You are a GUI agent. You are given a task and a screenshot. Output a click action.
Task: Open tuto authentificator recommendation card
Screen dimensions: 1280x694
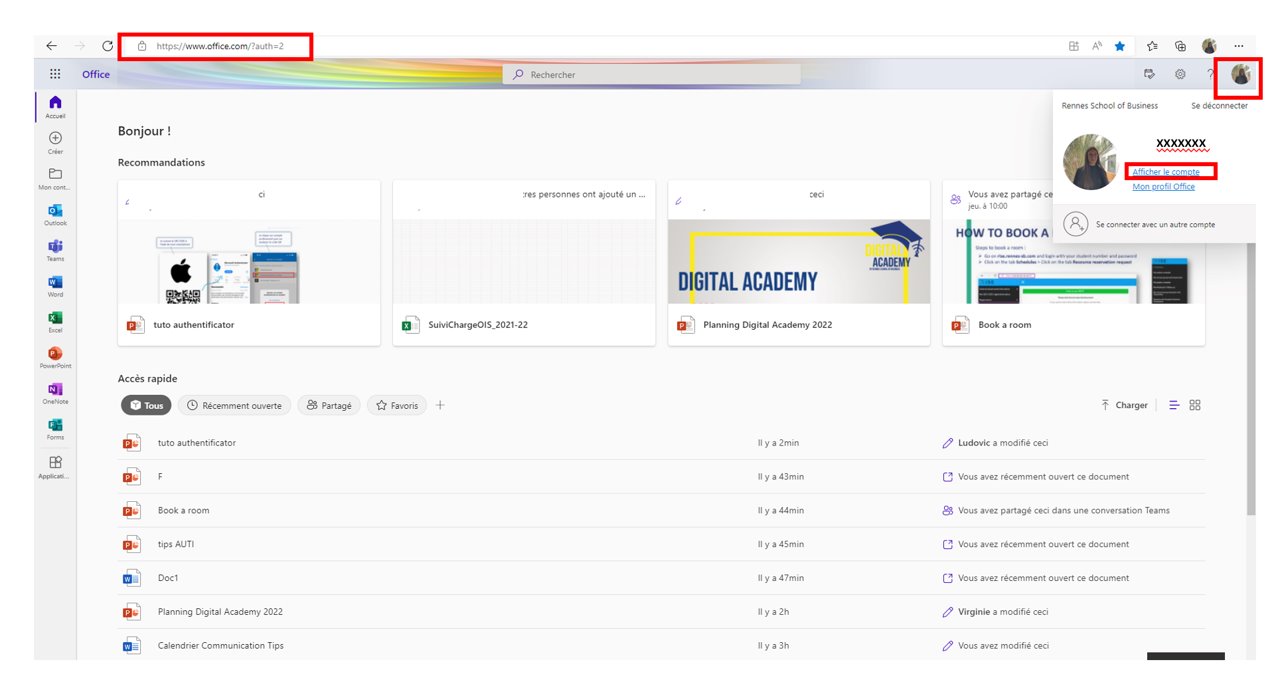249,263
